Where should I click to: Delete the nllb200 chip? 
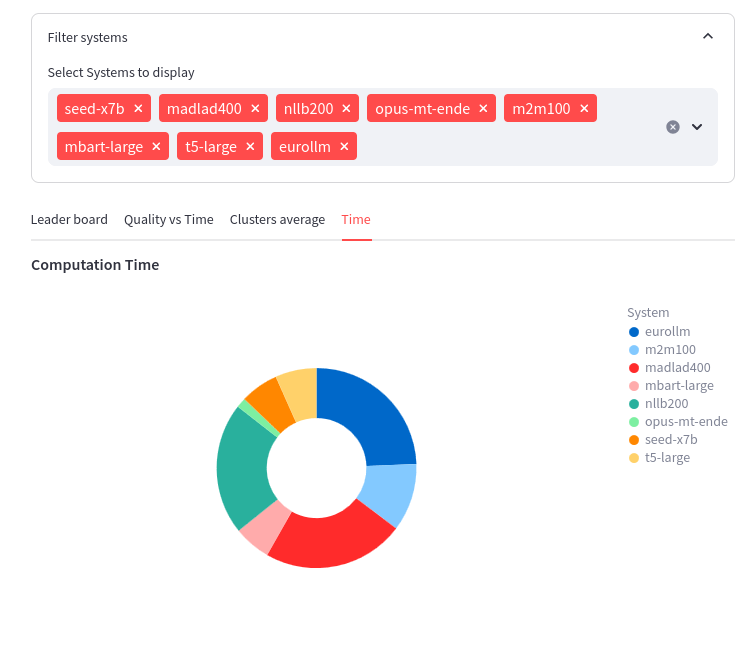(346, 108)
